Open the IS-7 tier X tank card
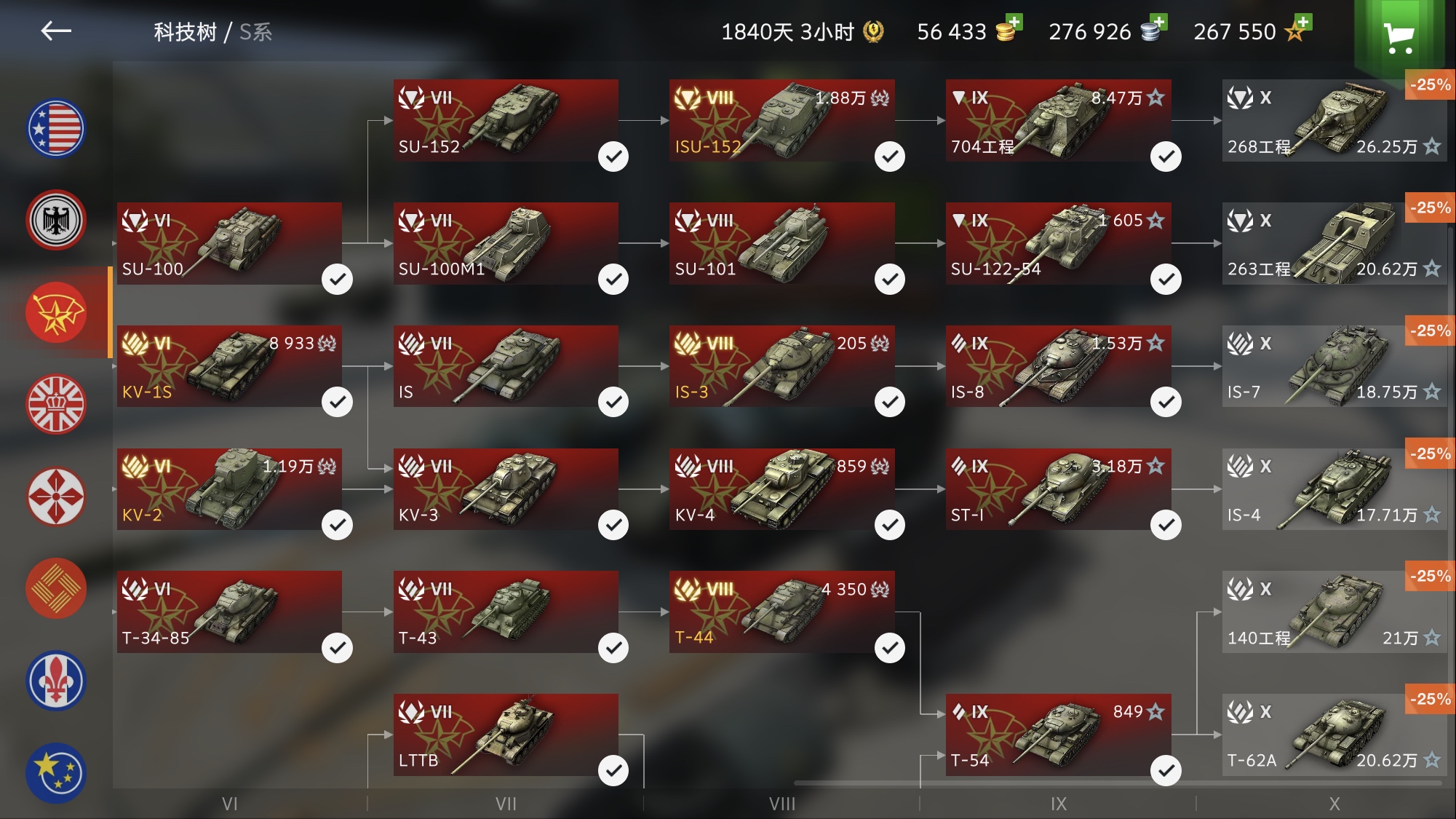 [x=1334, y=366]
